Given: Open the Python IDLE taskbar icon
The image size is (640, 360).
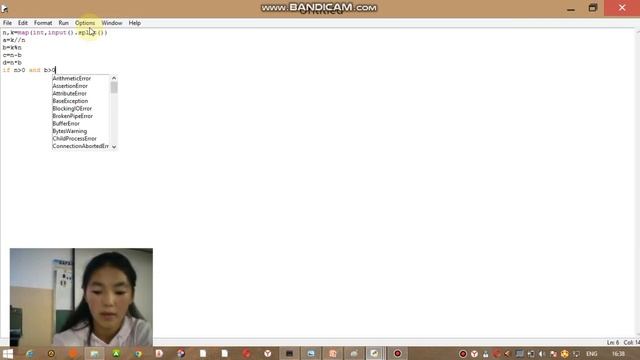Looking at the screenshot, I should click(374, 353).
